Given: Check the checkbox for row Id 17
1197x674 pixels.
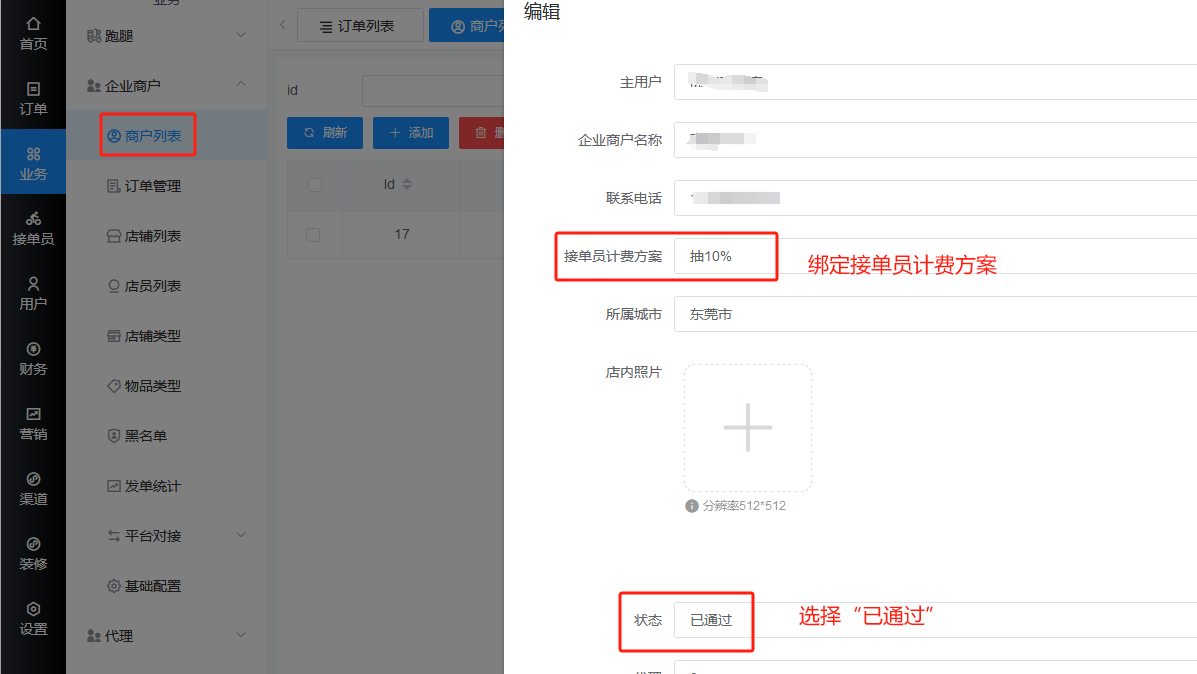Looking at the screenshot, I should [x=314, y=235].
